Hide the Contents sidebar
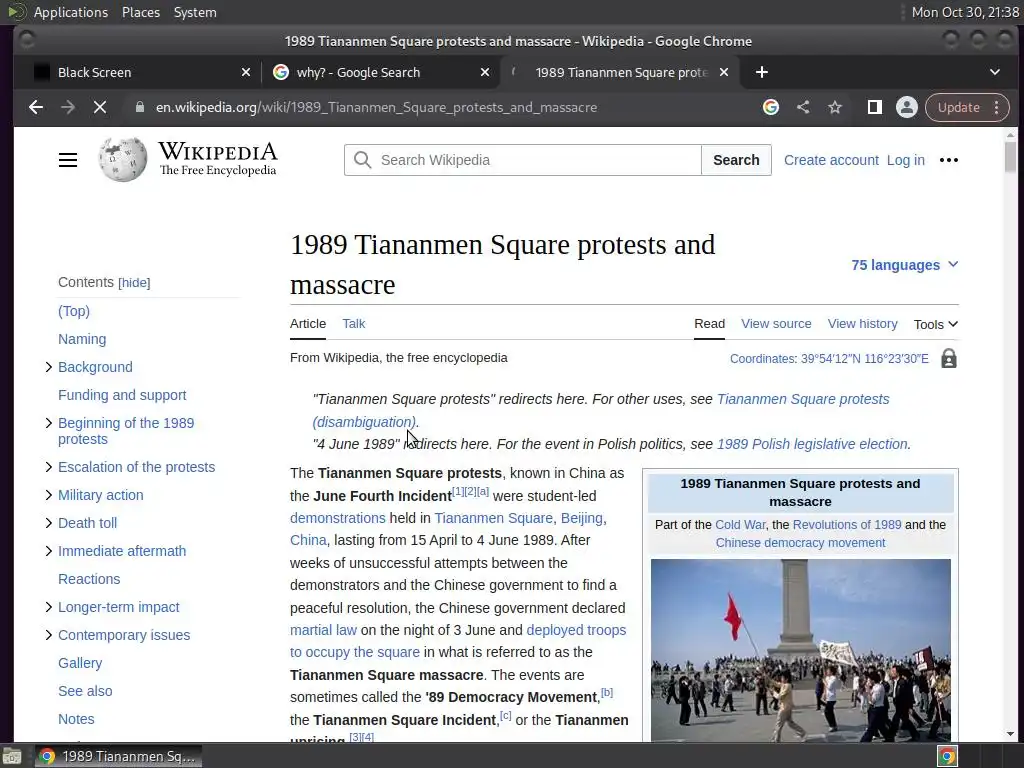The height and width of the screenshot is (768, 1024). [134, 283]
